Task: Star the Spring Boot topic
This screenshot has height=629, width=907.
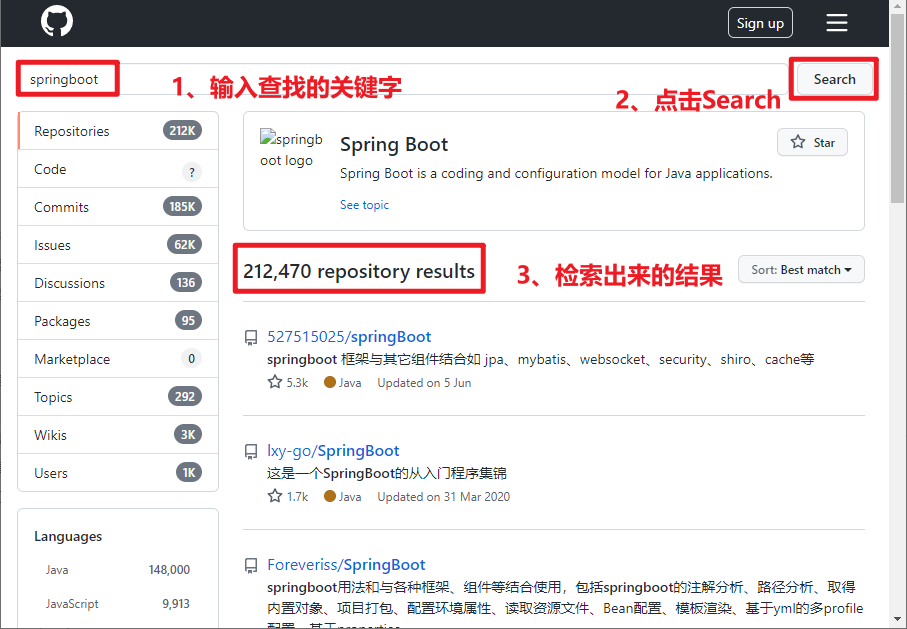Action: 812,142
